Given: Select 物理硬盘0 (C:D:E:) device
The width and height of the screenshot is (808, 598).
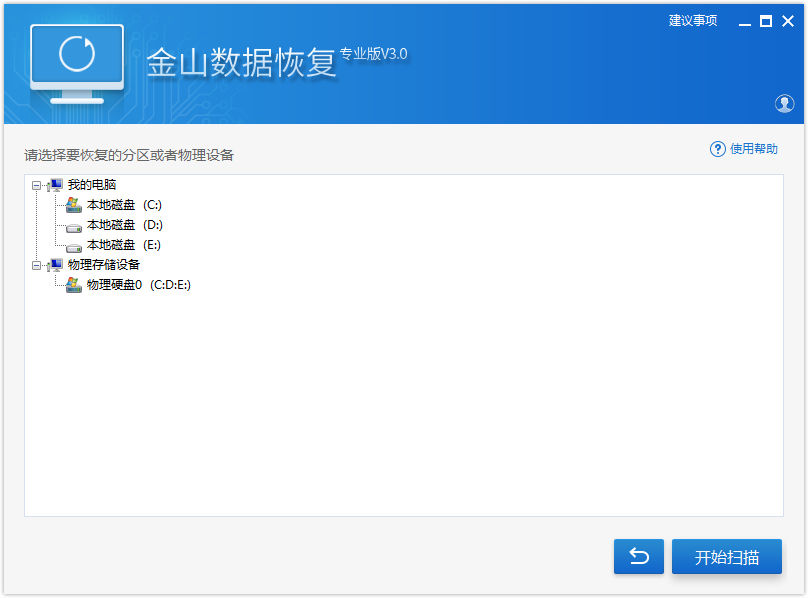Looking at the screenshot, I should (x=138, y=285).
